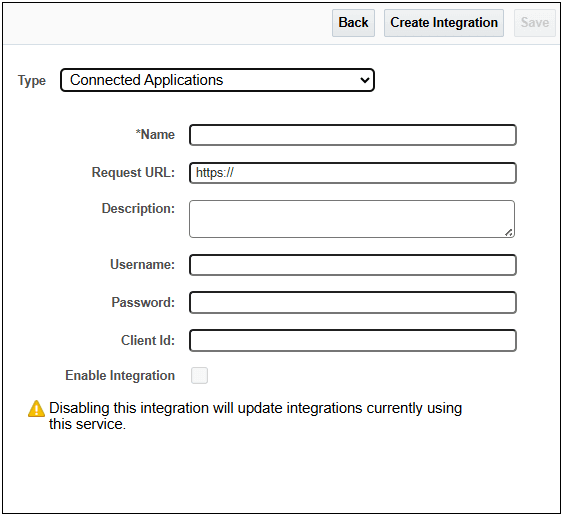The image size is (563, 516).
Task: Open the Type dropdown showing Connected Applications
Action: coord(217,80)
